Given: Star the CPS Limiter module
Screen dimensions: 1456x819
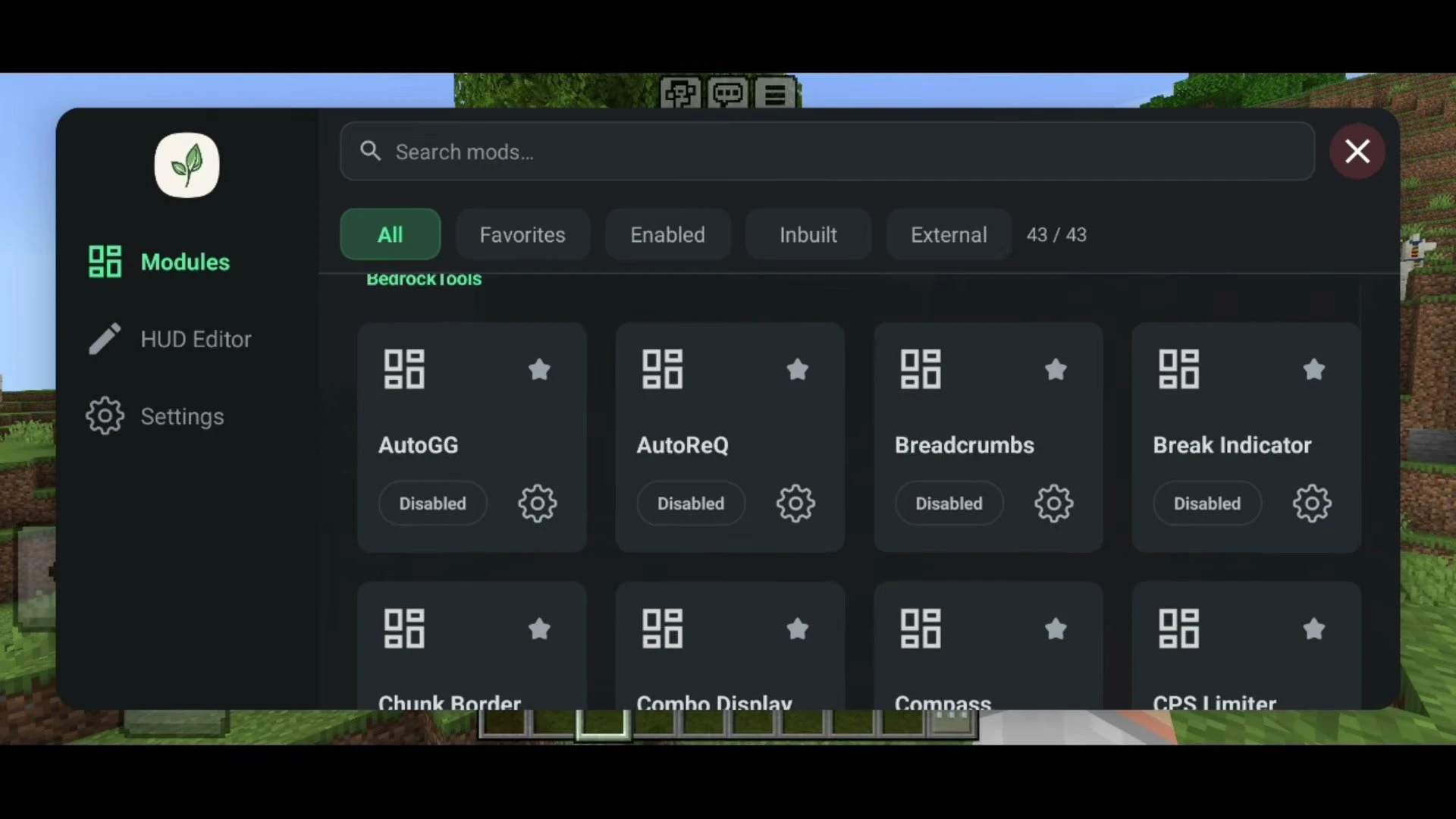Looking at the screenshot, I should pyautogui.click(x=1313, y=629).
